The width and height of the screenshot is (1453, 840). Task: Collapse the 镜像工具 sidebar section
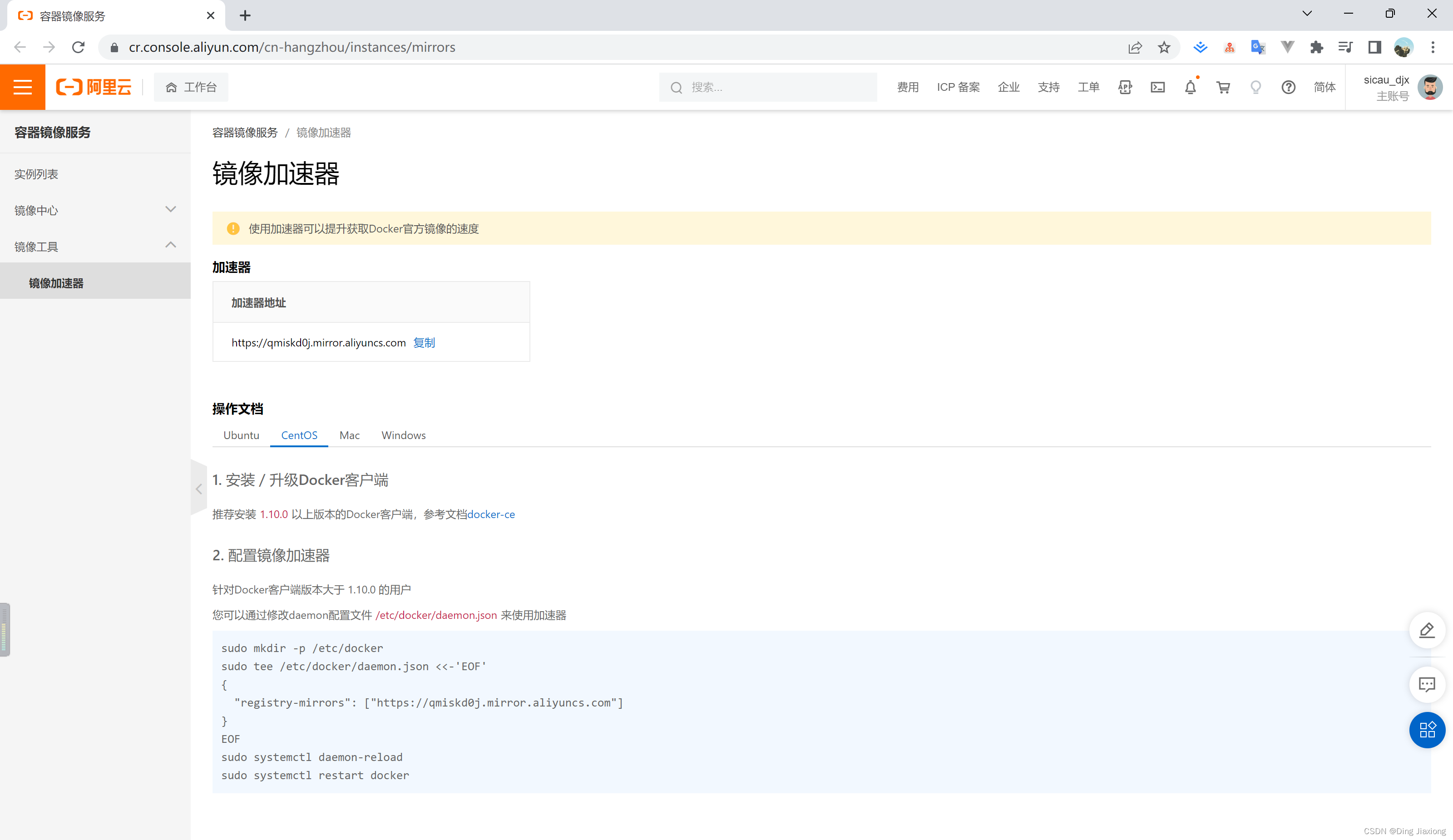pos(95,246)
